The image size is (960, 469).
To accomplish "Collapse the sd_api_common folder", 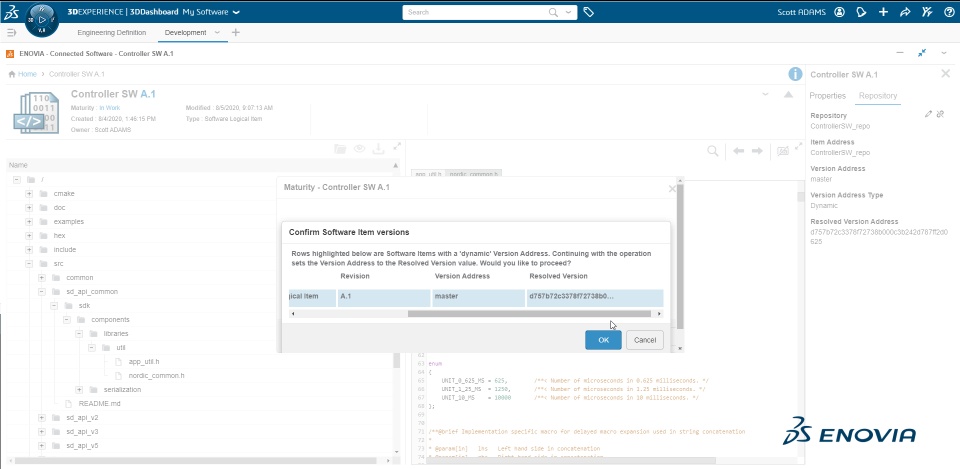I will 42,292.
